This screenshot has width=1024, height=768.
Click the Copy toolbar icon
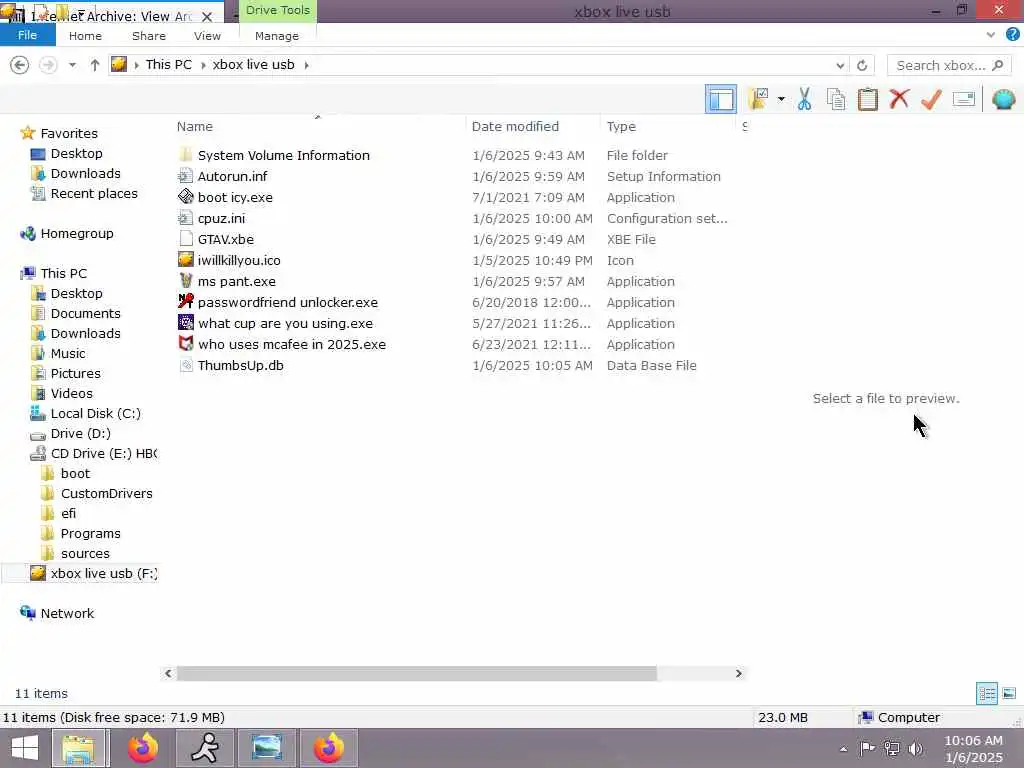(836, 100)
